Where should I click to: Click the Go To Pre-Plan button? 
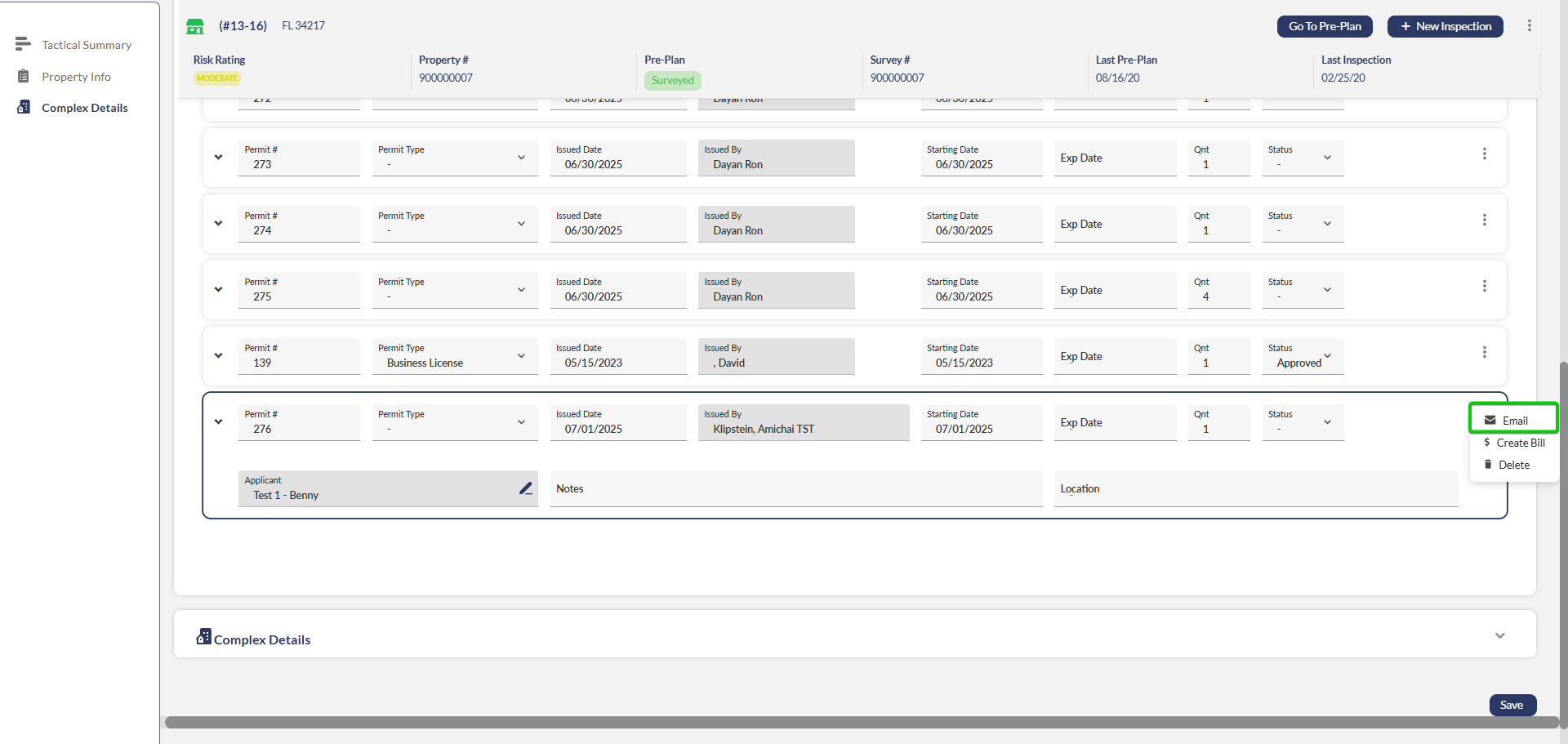click(1324, 26)
